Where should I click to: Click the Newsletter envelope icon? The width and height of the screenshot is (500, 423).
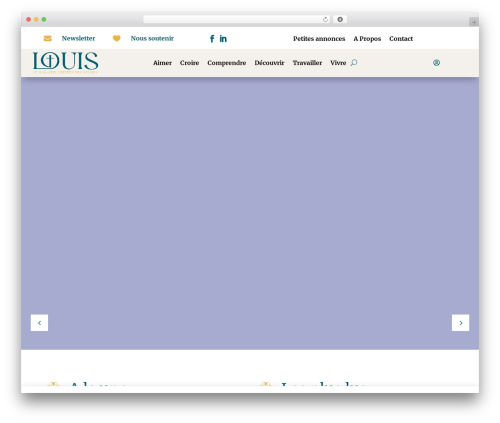pyautogui.click(x=48, y=38)
